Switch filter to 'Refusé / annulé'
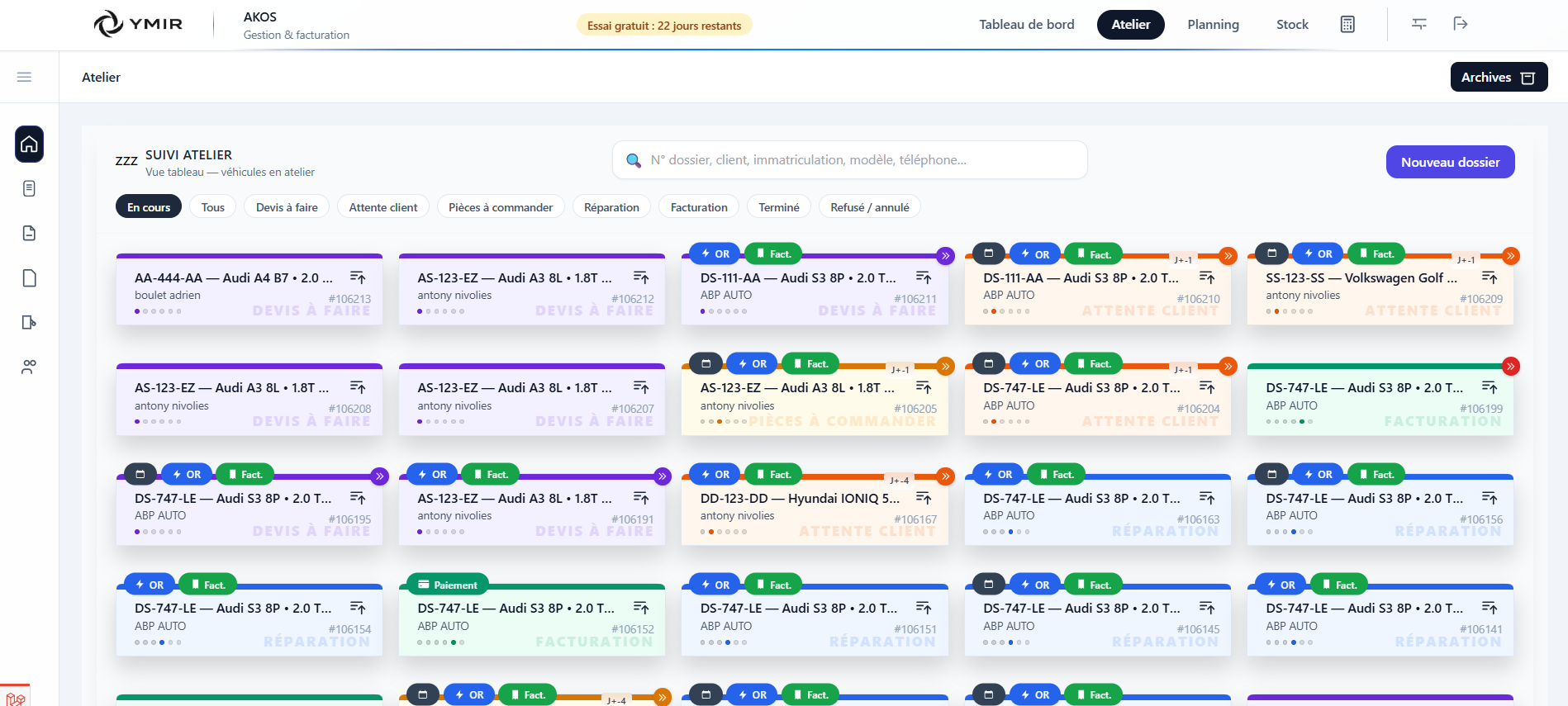This screenshot has height=706, width=1568. pos(869,207)
